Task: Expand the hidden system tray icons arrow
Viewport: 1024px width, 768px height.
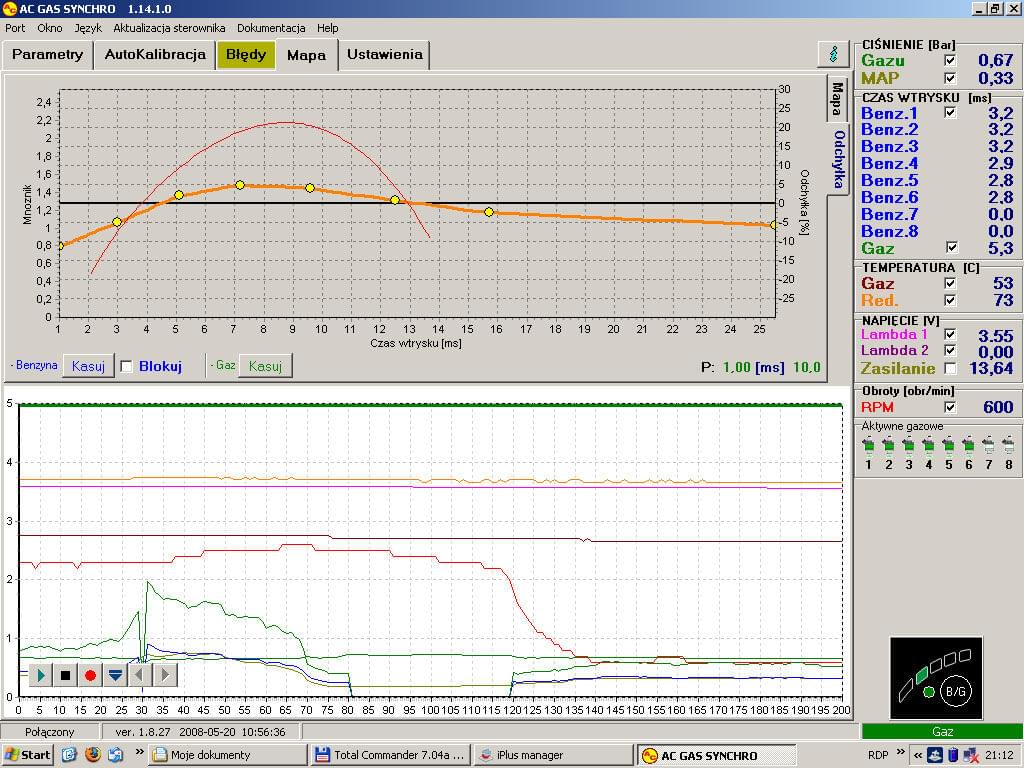Action: point(918,756)
